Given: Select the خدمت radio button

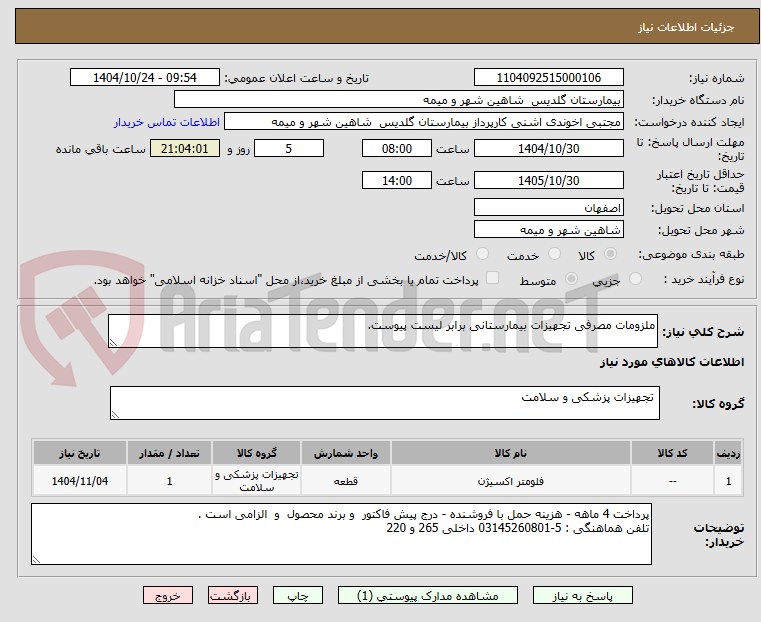Looking at the screenshot, I should [554, 254].
